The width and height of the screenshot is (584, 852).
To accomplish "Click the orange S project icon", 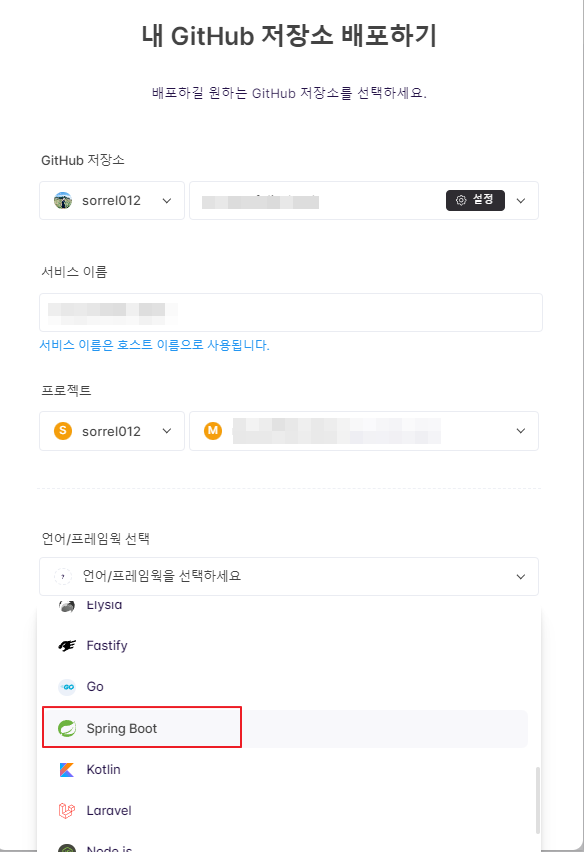I will (x=61, y=431).
